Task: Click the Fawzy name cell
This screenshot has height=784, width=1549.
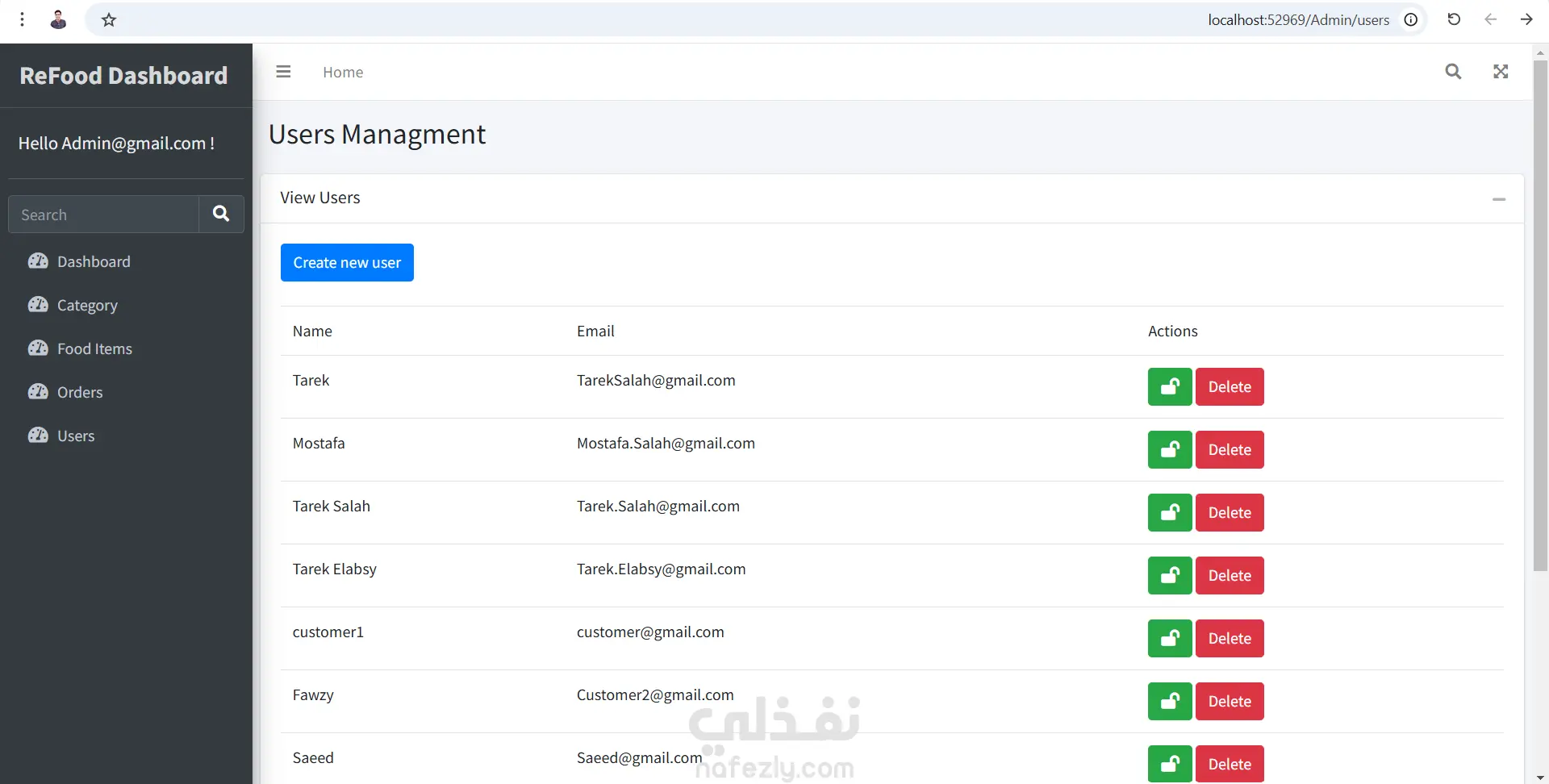Action: coord(313,694)
